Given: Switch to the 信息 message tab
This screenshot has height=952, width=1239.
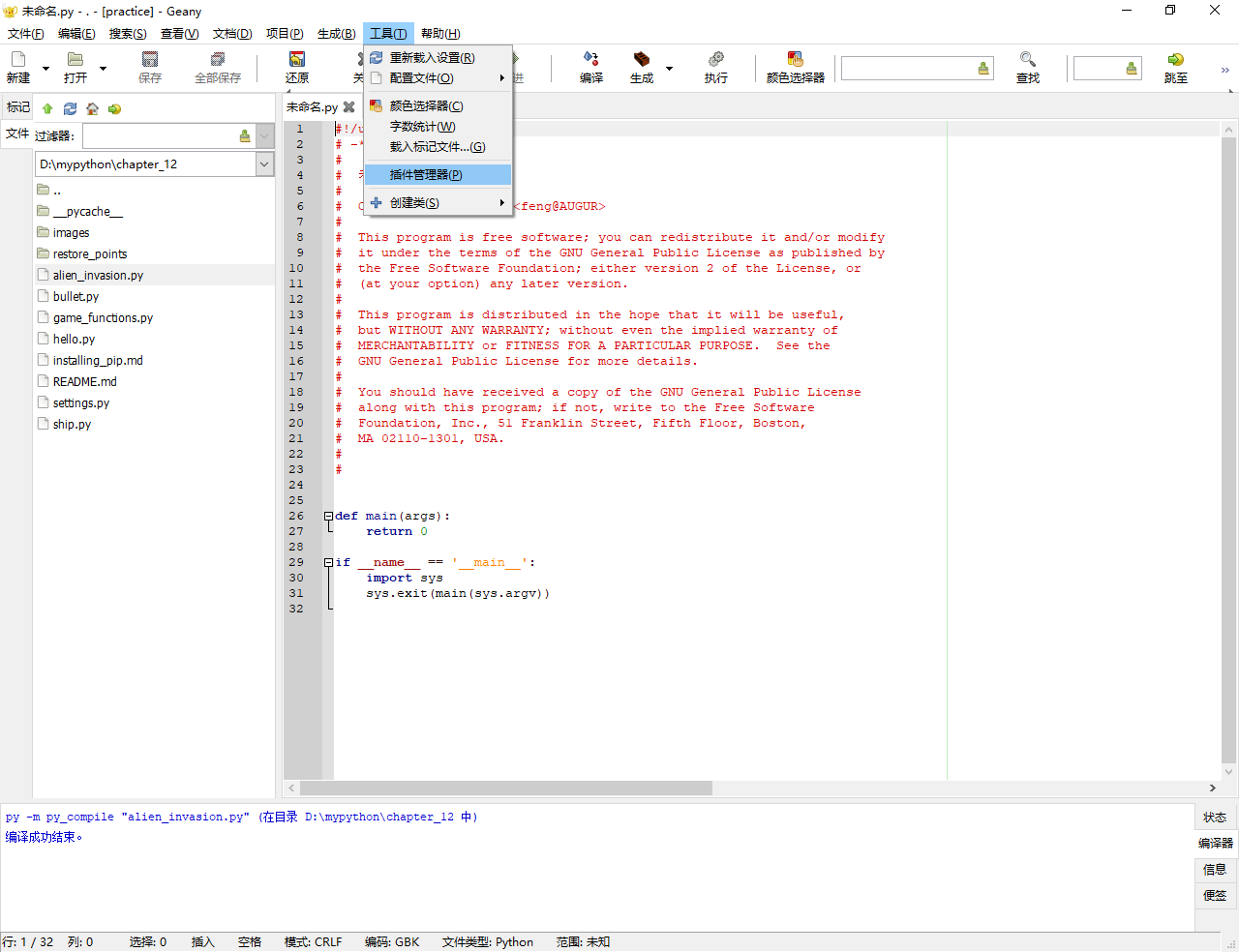Looking at the screenshot, I should pos(1215,870).
